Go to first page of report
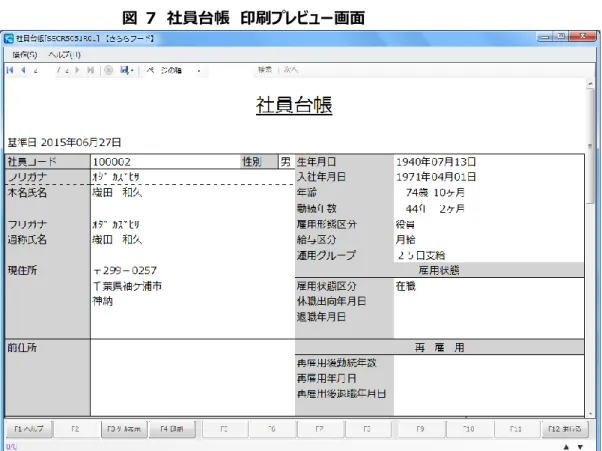The height and width of the screenshot is (451, 602). (10, 70)
